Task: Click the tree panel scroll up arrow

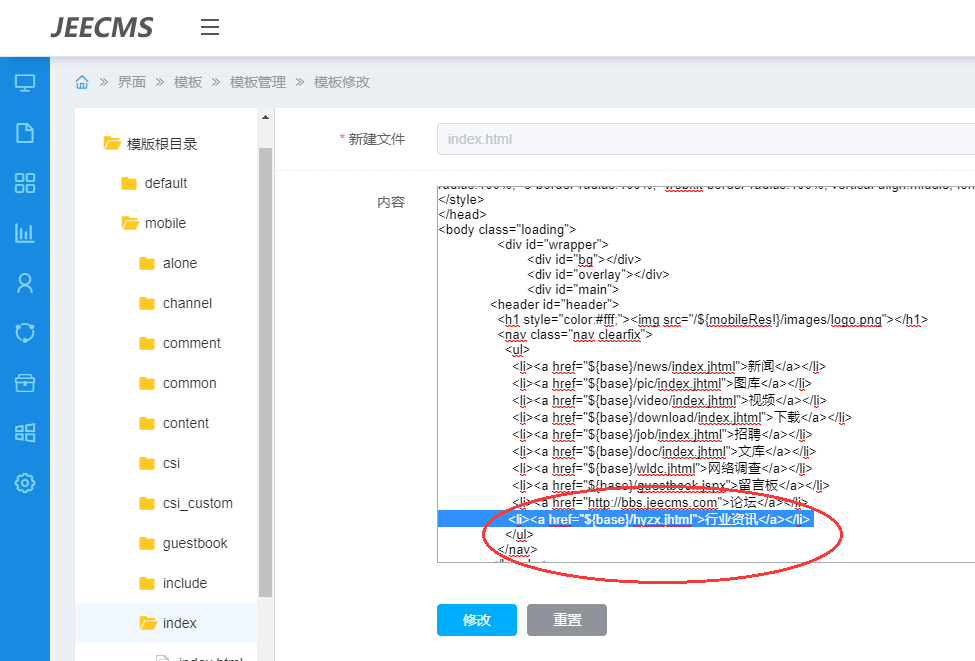Action: click(266, 117)
